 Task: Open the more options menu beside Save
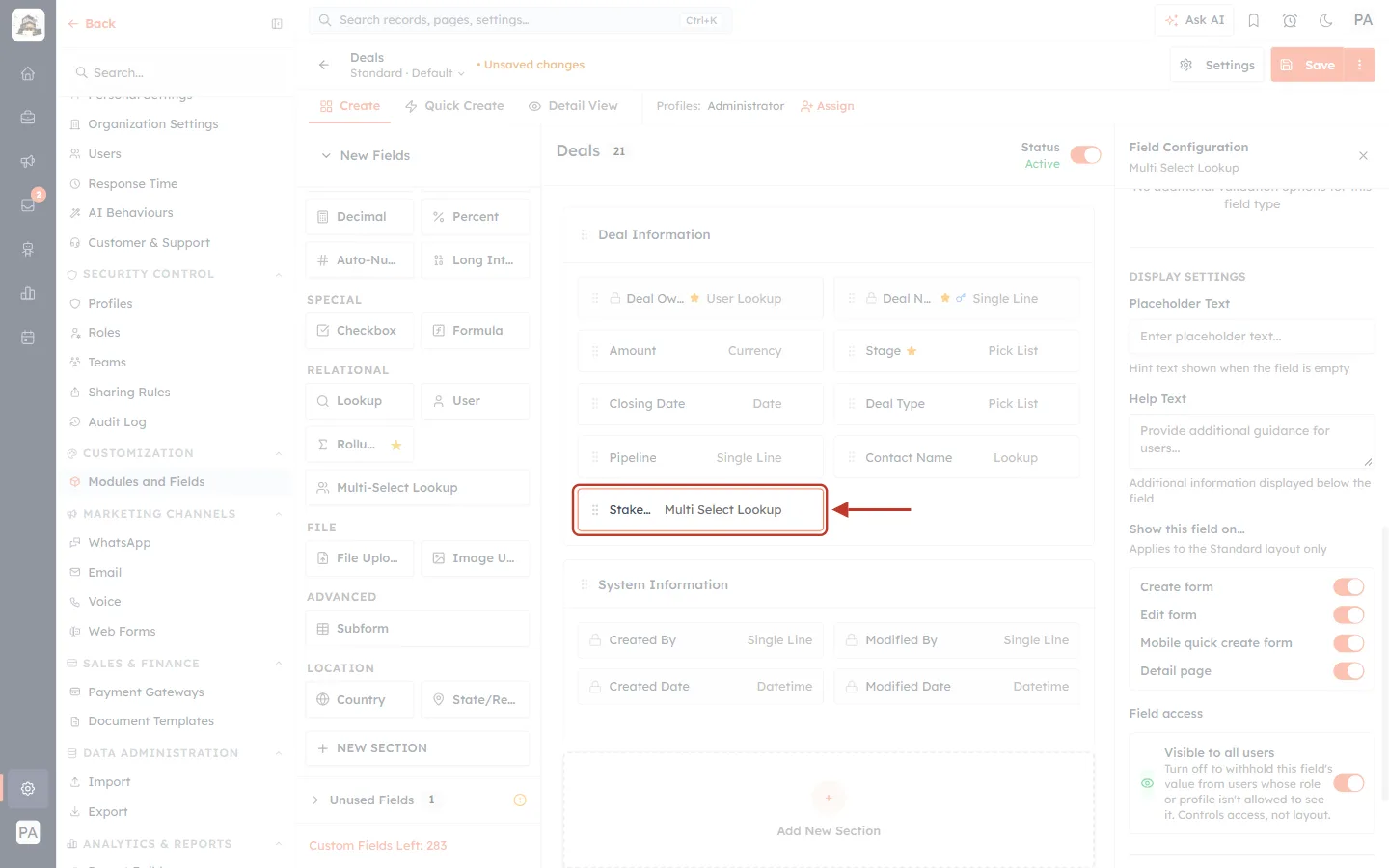[x=1360, y=65]
